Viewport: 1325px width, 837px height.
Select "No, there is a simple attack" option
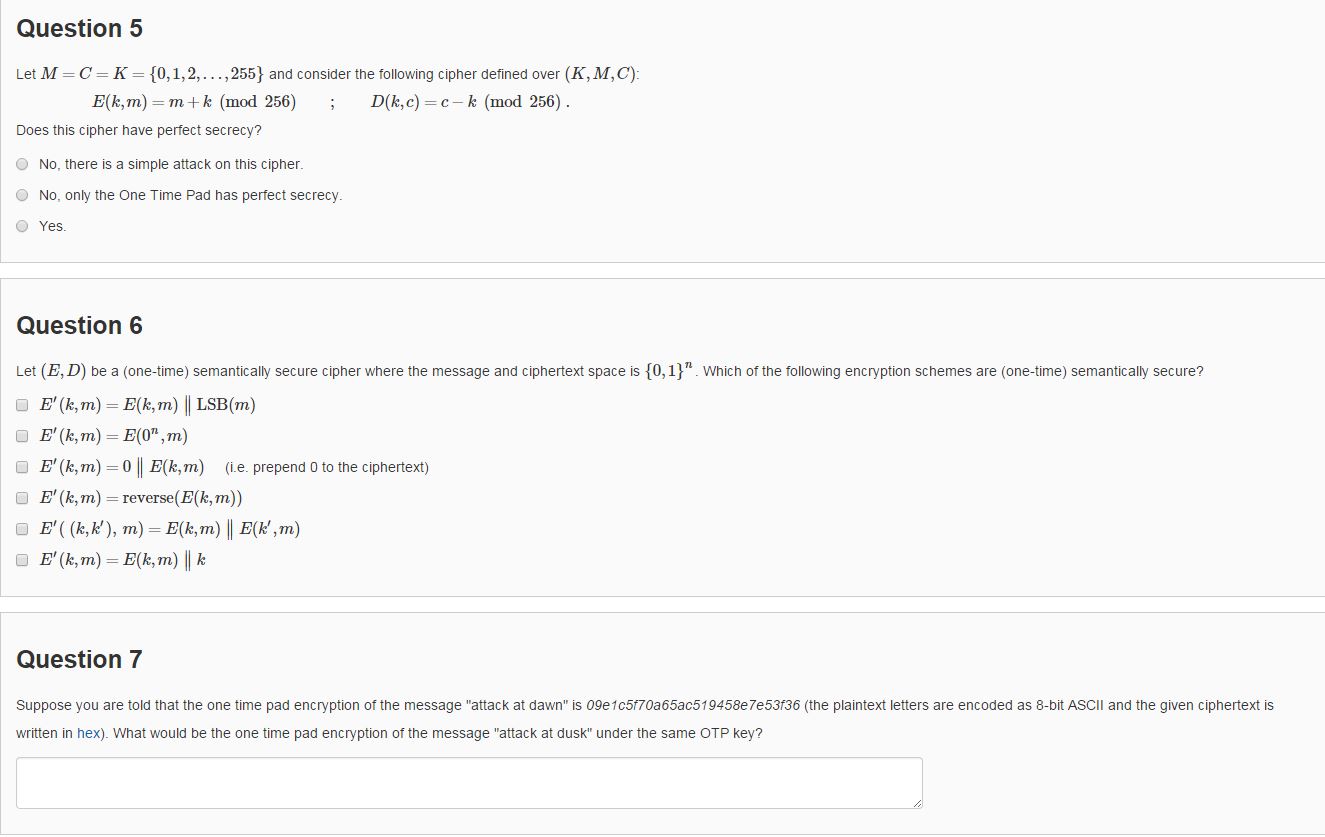[x=23, y=164]
